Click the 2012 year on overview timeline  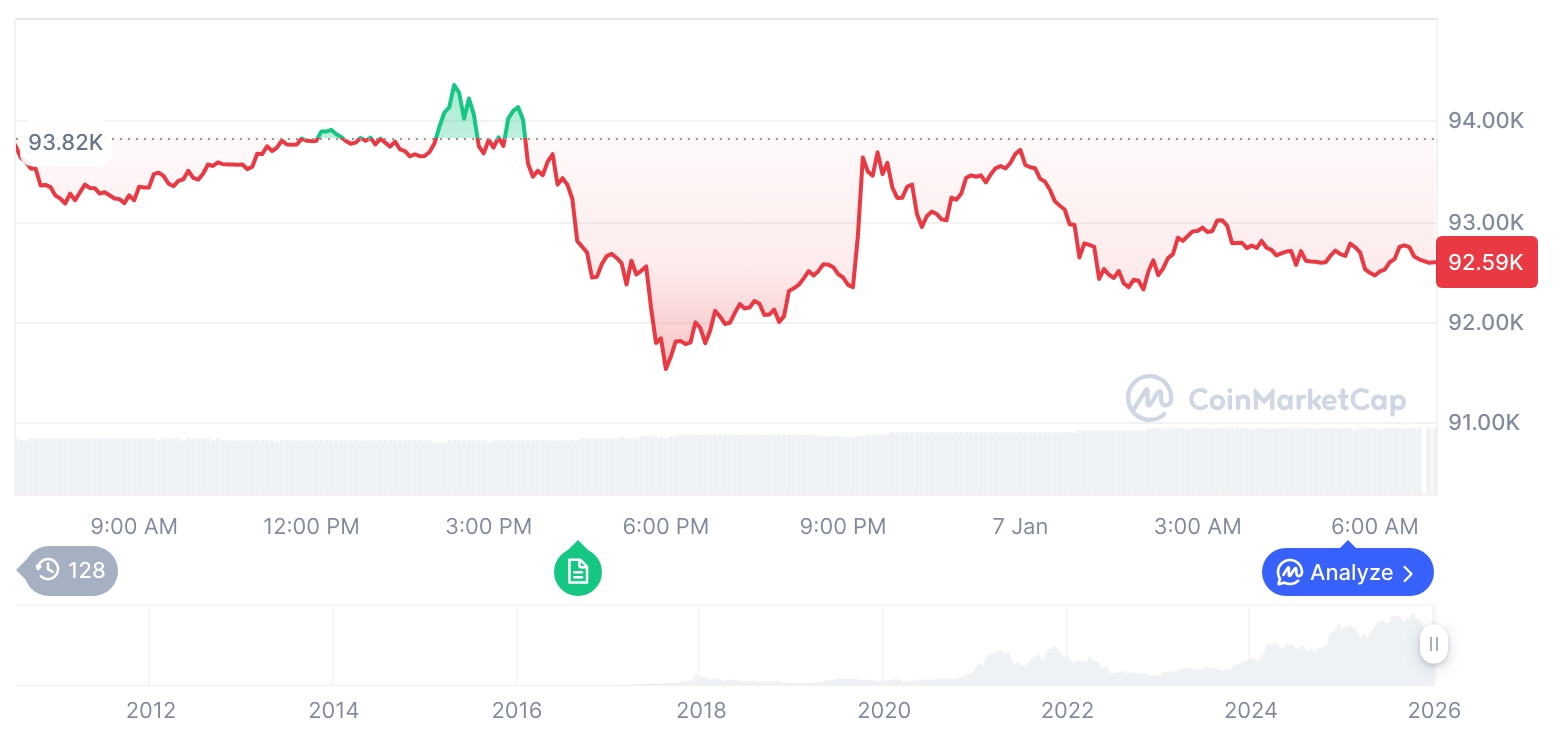[x=151, y=711]
